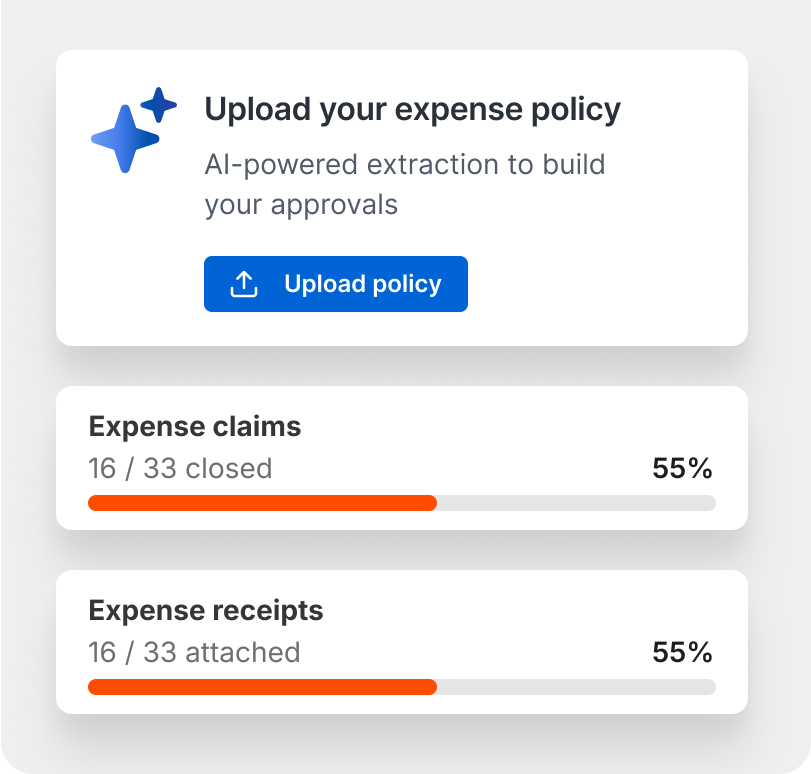Click the orange filled Expense receipts bar

(x=262, y=687)
